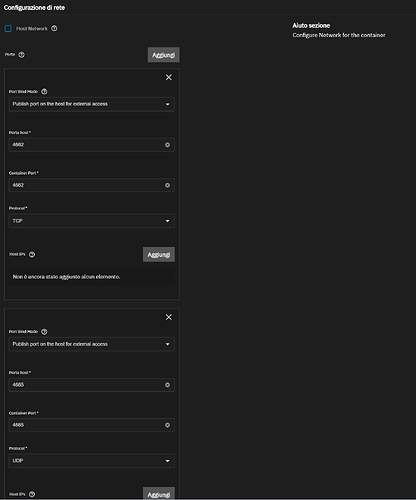Remove the first port entry with X
The width and height of the screenshot is (416, 500).
click(x=169, y=77)
